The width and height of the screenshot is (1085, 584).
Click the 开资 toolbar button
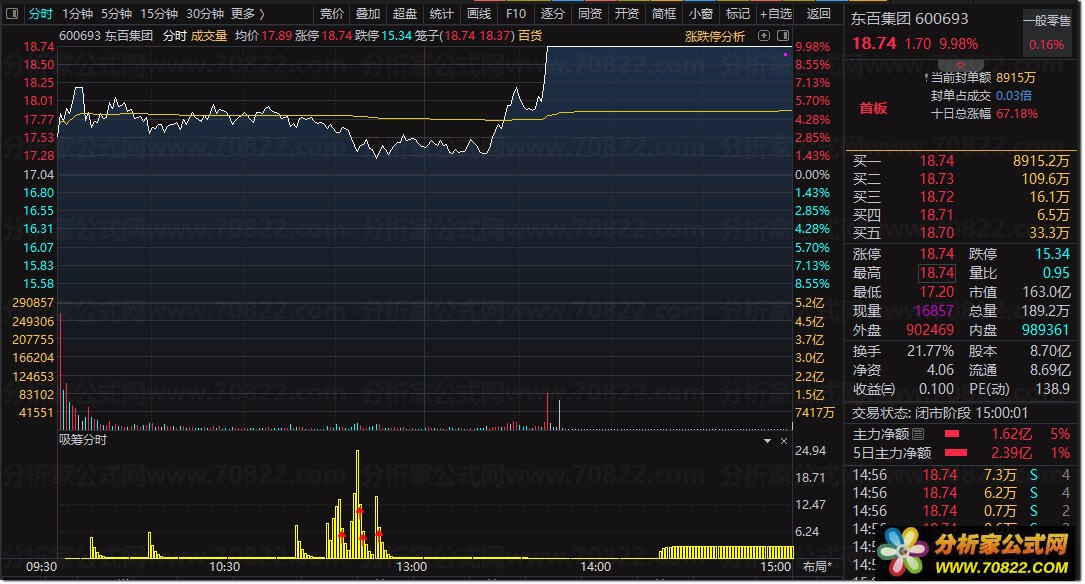(626, 14)
